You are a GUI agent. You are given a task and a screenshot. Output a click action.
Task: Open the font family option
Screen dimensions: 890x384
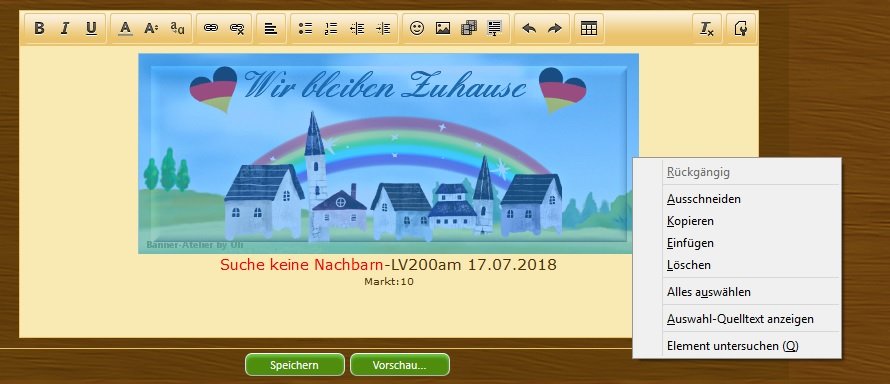click(178, 28)
